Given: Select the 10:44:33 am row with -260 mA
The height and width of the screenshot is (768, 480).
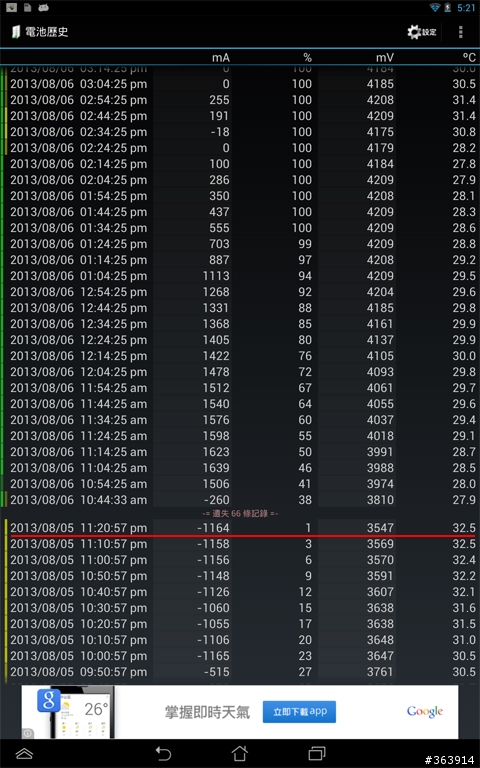Looking at the screenshot, I should 240,500.
